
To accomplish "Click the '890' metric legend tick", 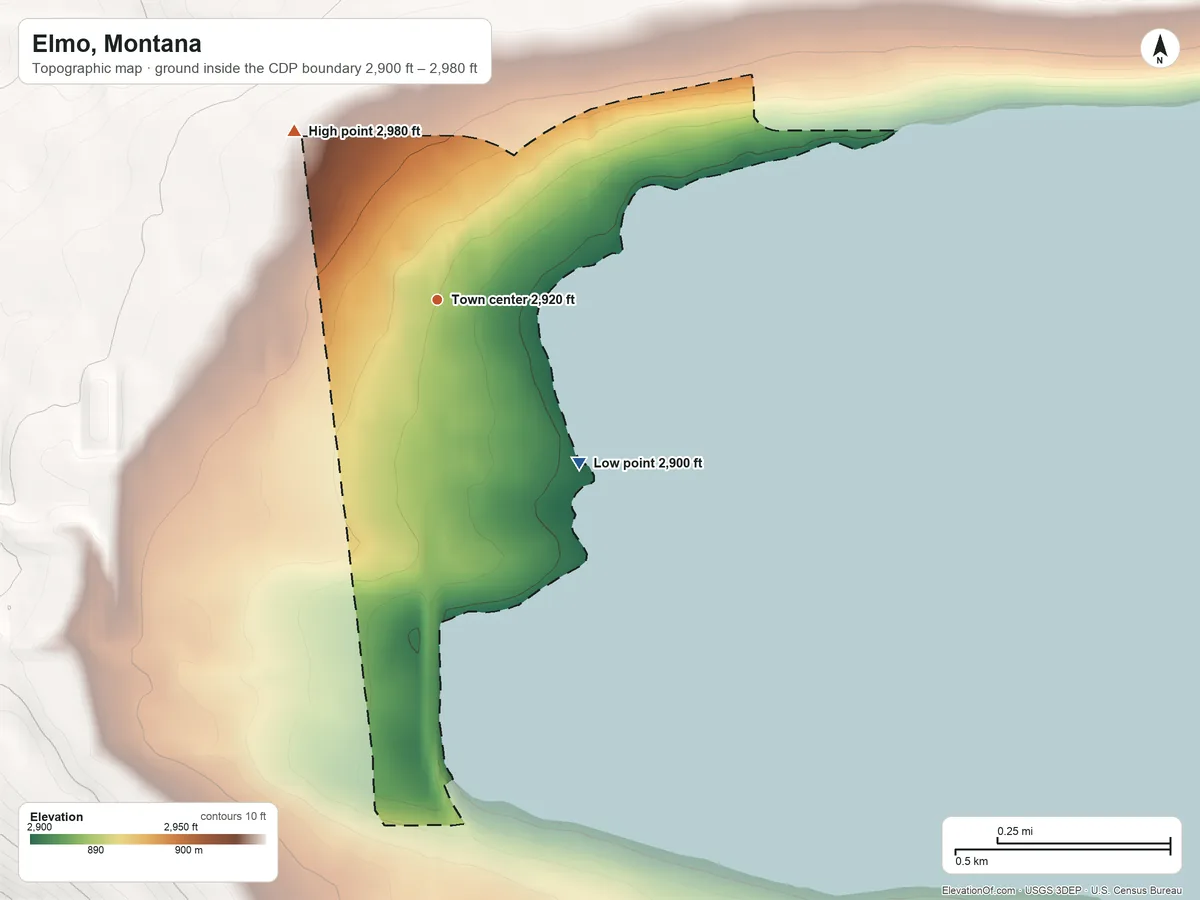I will pos(96,851).
